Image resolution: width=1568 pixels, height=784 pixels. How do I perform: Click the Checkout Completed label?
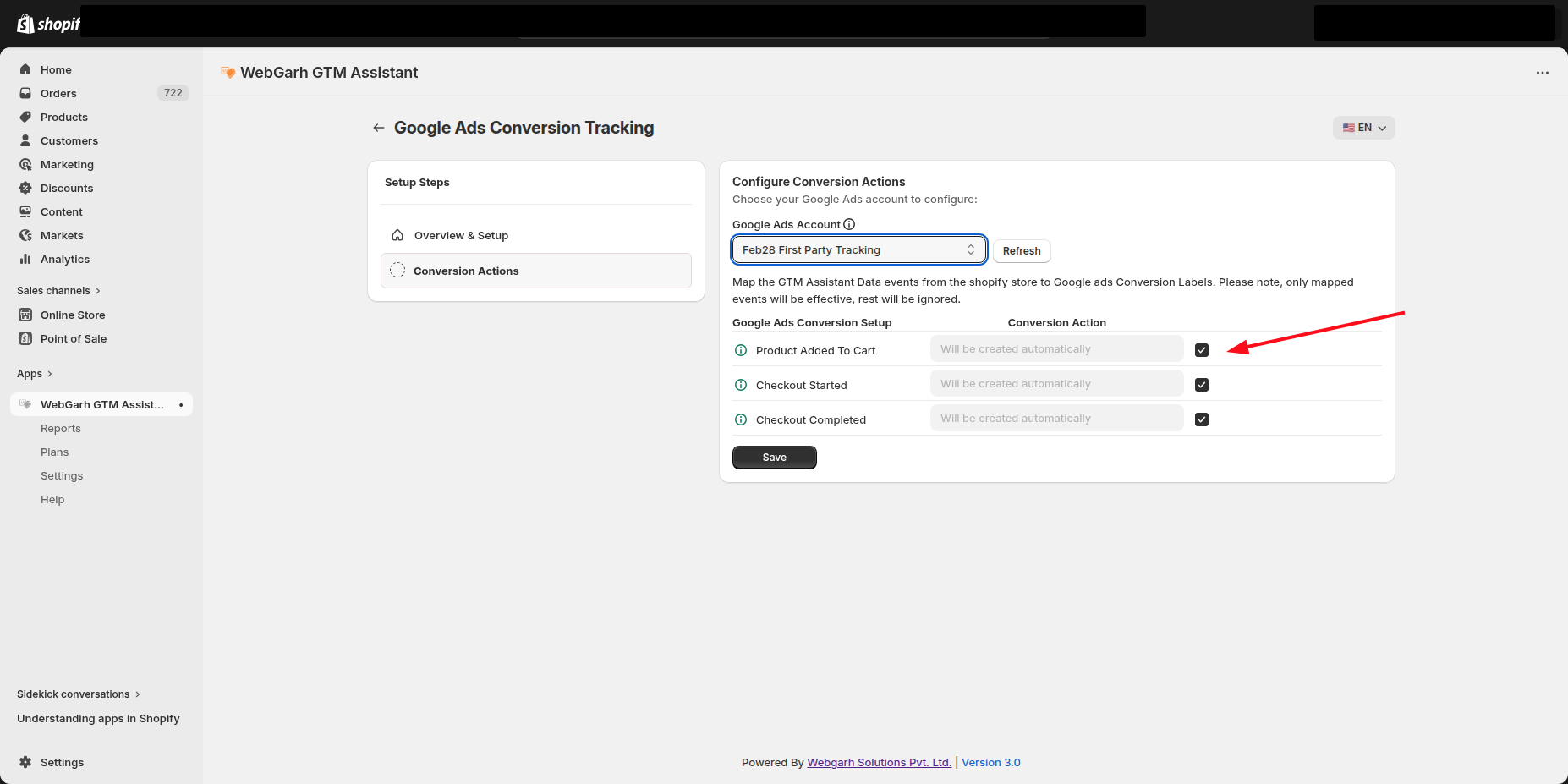click(x=811, y=420)
